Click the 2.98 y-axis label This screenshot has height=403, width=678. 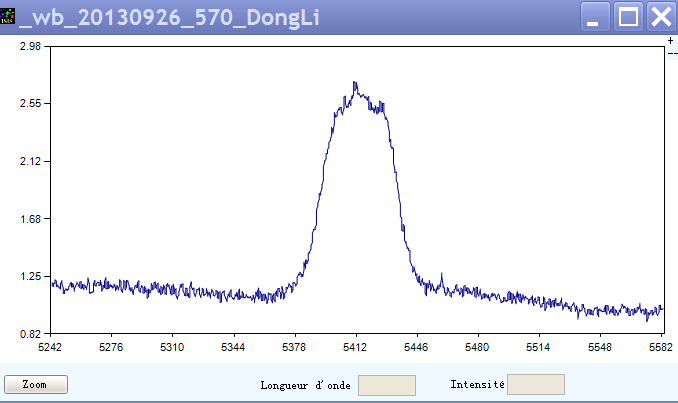pos(28,46)
